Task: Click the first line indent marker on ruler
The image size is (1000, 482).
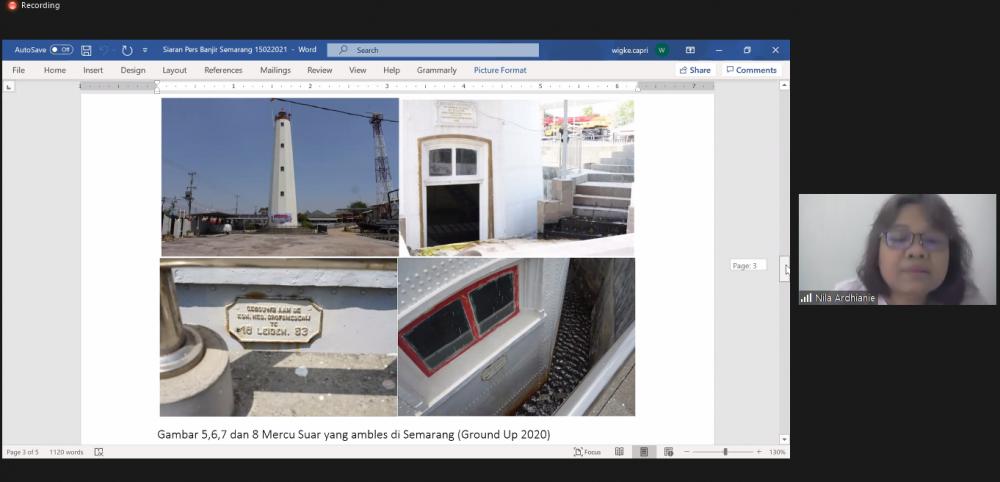Action: click(x=157, y=83)
